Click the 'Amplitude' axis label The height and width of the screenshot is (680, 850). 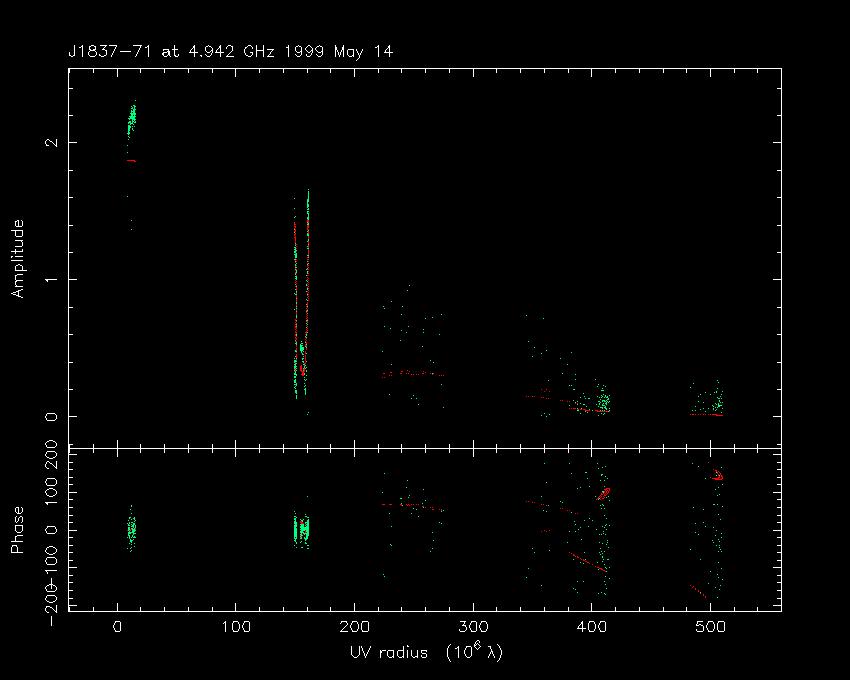(18, 259)
